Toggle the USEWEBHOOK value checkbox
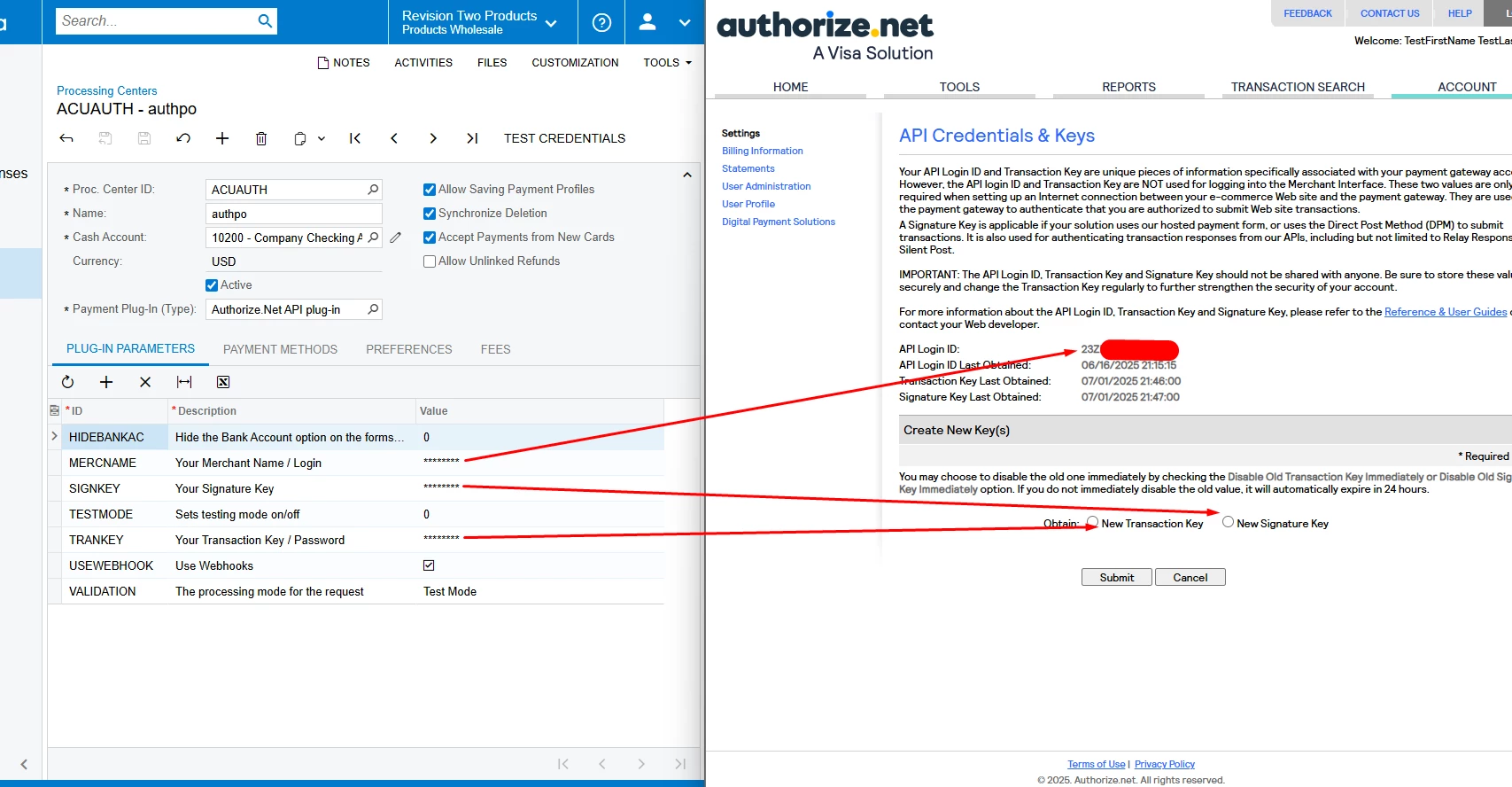 point(429,565)
